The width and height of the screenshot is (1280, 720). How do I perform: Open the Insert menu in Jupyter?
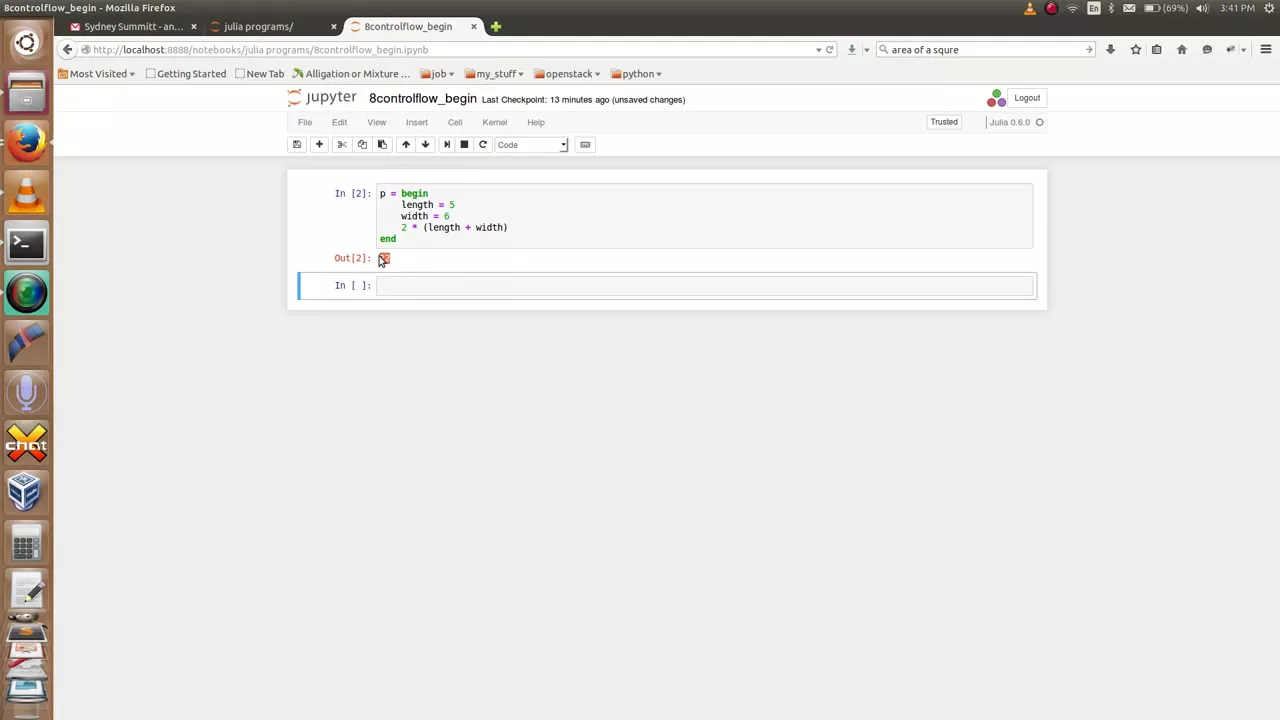(417, 122)
